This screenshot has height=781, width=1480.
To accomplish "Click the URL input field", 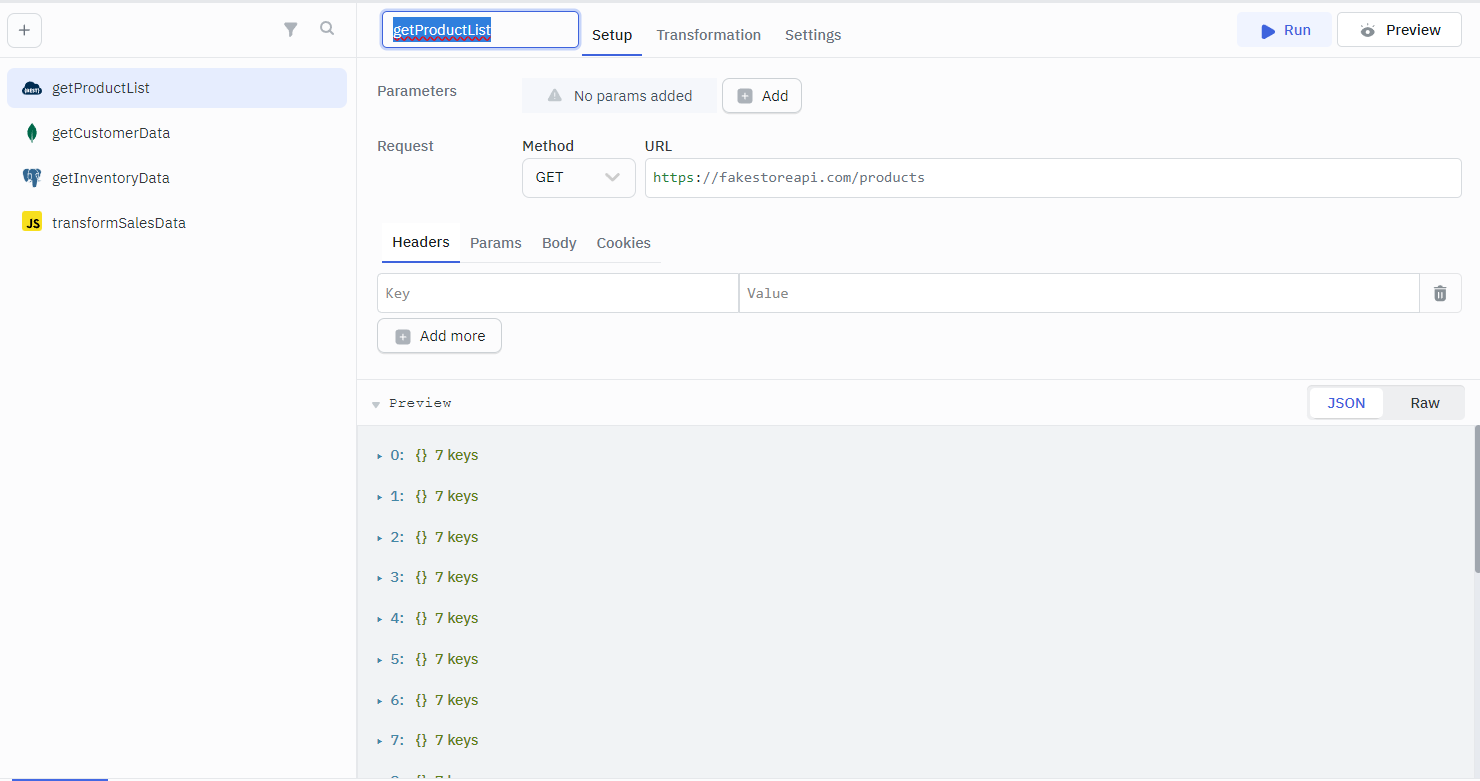I will click(x=1052, y=178).
